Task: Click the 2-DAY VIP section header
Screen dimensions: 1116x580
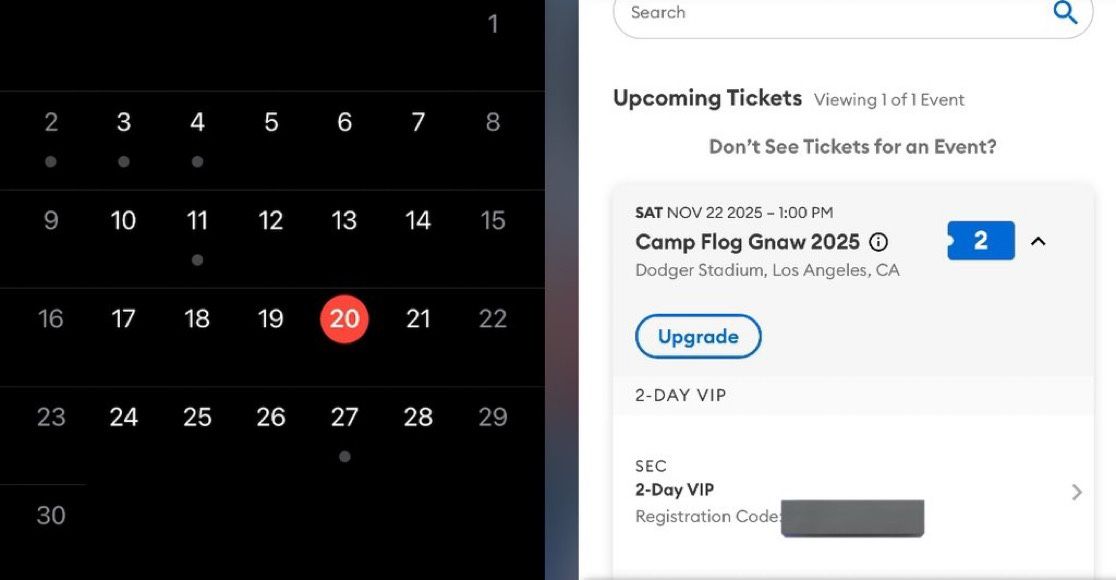Action: click(679, 395)
